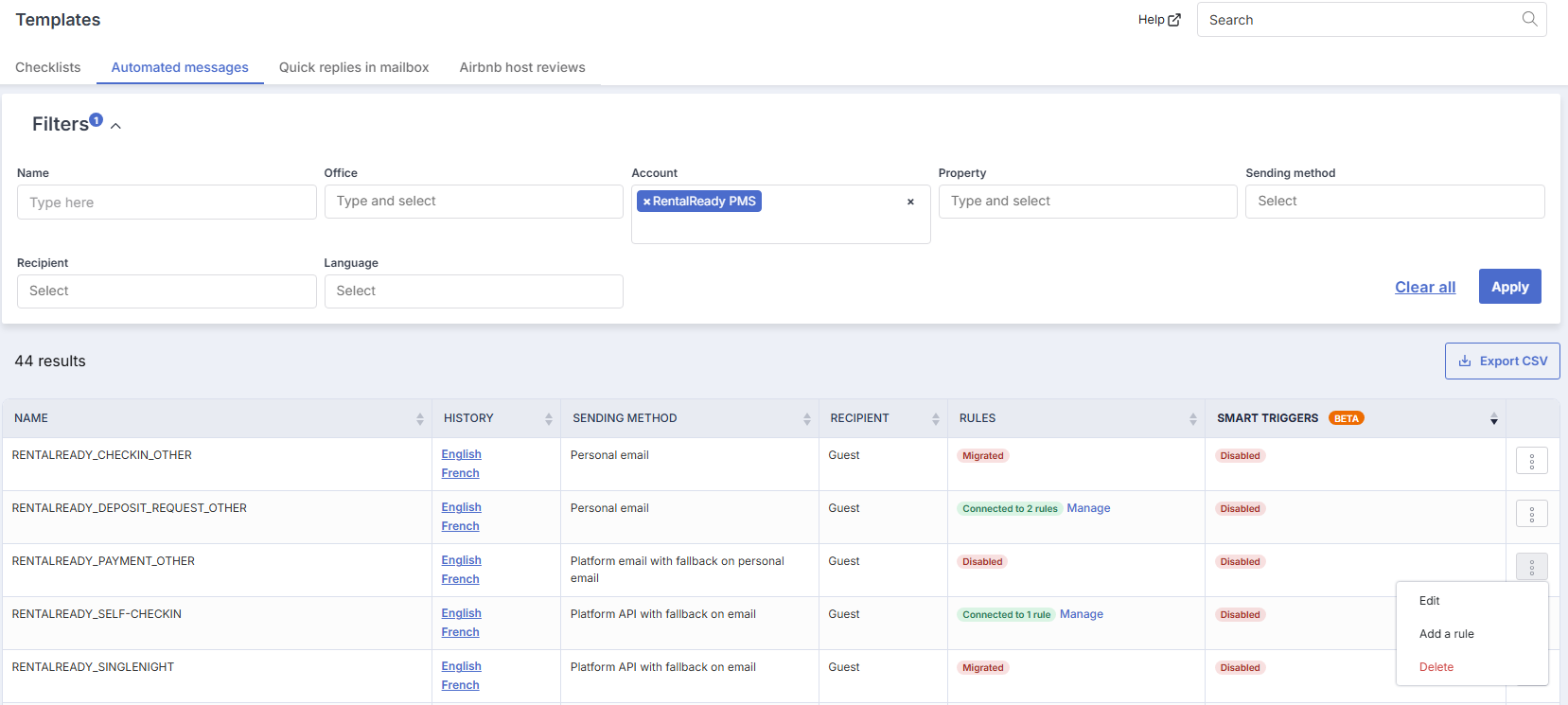The width and height of the screenshot is (1568, 705).
Task: Click the Filters active count badge
Action: point(96,120)
